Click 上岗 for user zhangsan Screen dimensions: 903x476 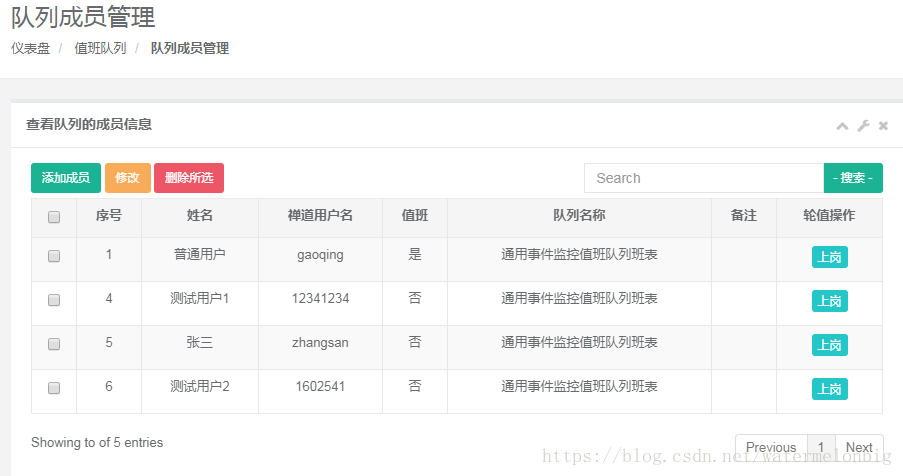[x=829, y=345]
